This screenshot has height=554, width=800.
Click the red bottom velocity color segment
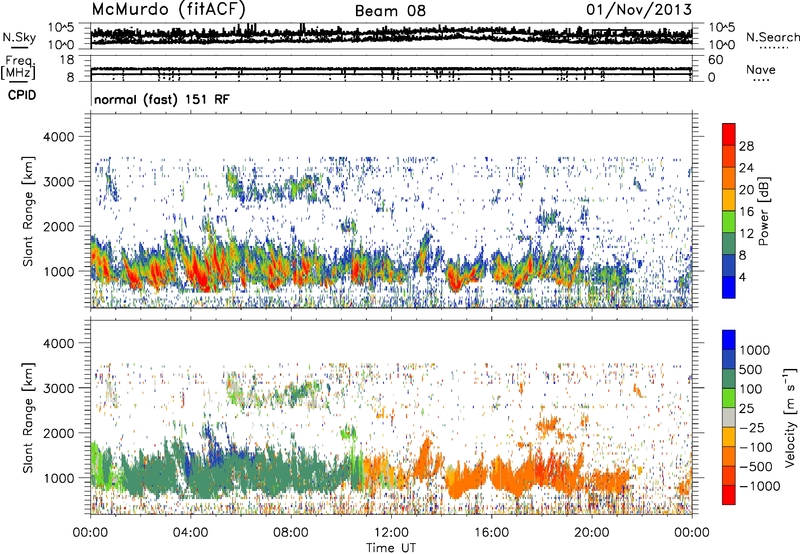[x=729, y=495]
